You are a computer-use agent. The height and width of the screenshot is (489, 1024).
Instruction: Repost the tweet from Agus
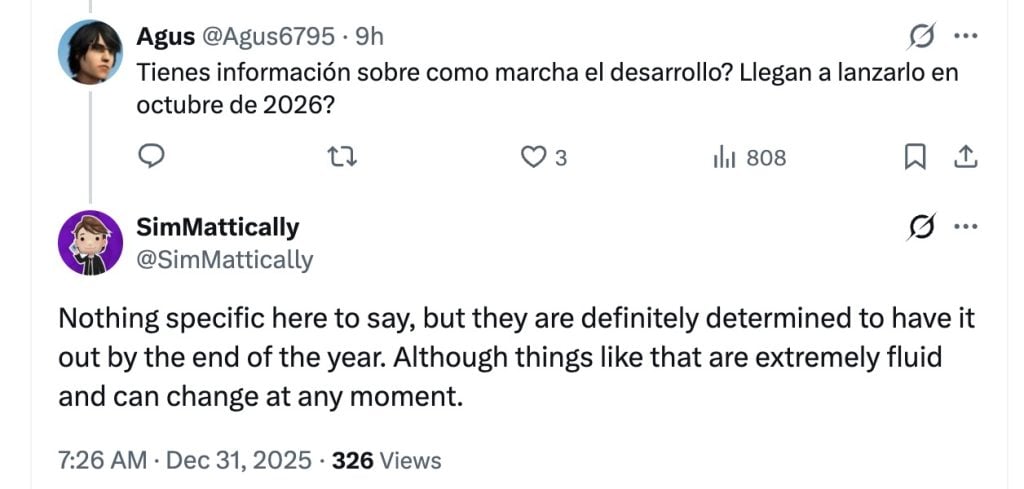(x=341, y=157)
